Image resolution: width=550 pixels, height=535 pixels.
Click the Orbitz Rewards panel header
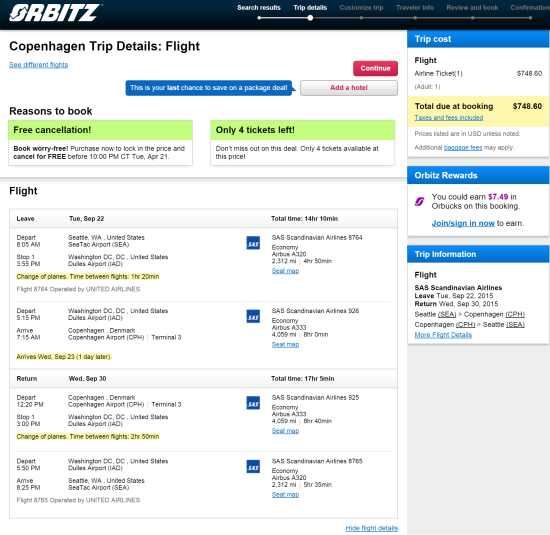coord(478,175)
